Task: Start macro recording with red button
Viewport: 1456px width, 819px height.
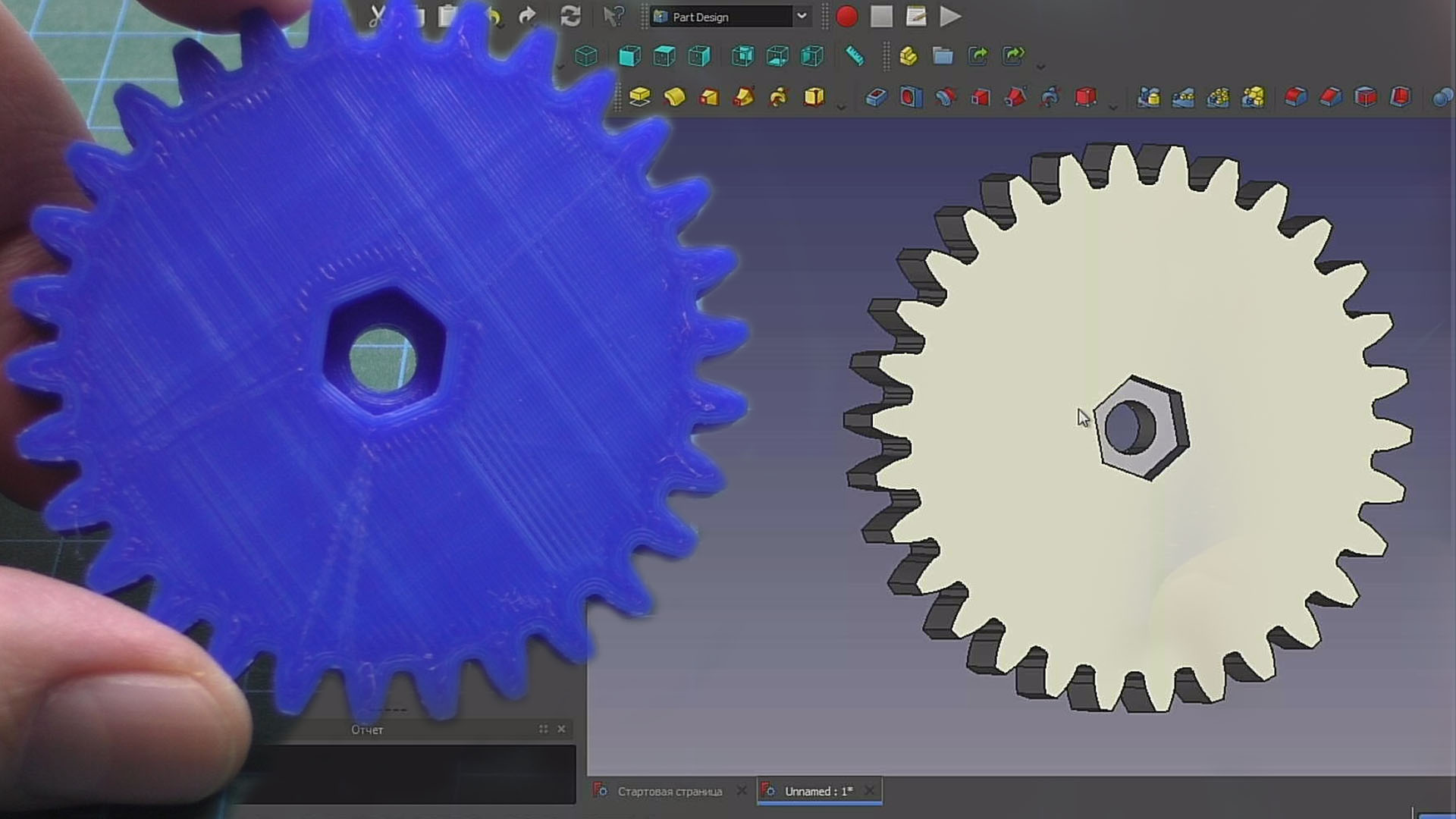Action: click(846, 17)
